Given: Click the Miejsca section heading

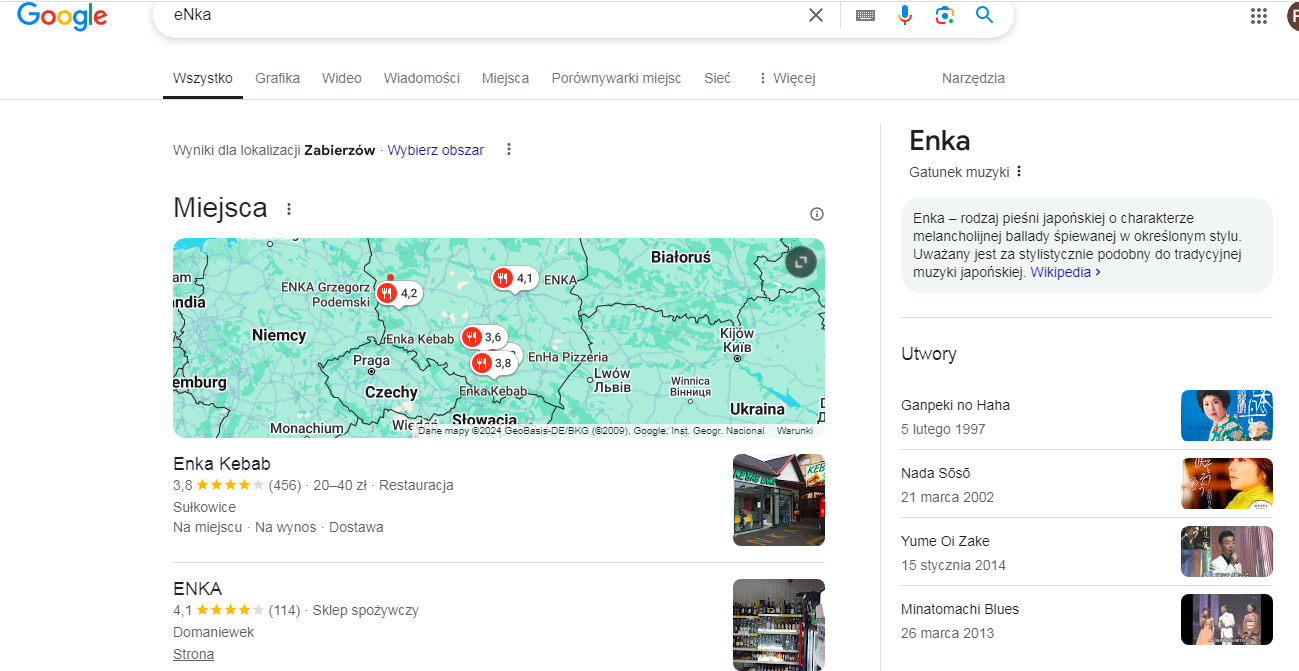Looking at the screenshot, I should click(220, 208).
